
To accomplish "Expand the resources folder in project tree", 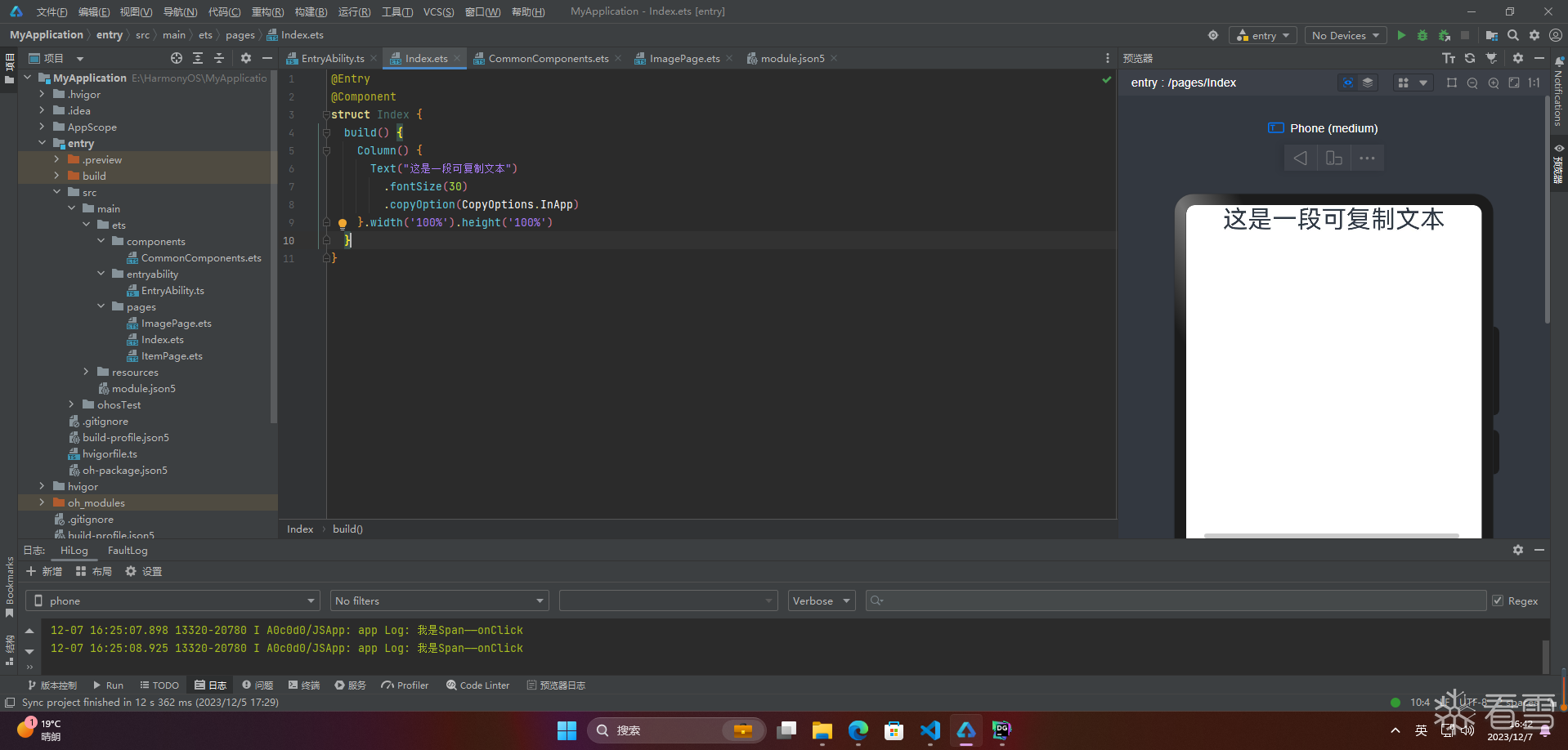I will pyautogui.click(x=86, y=373).
